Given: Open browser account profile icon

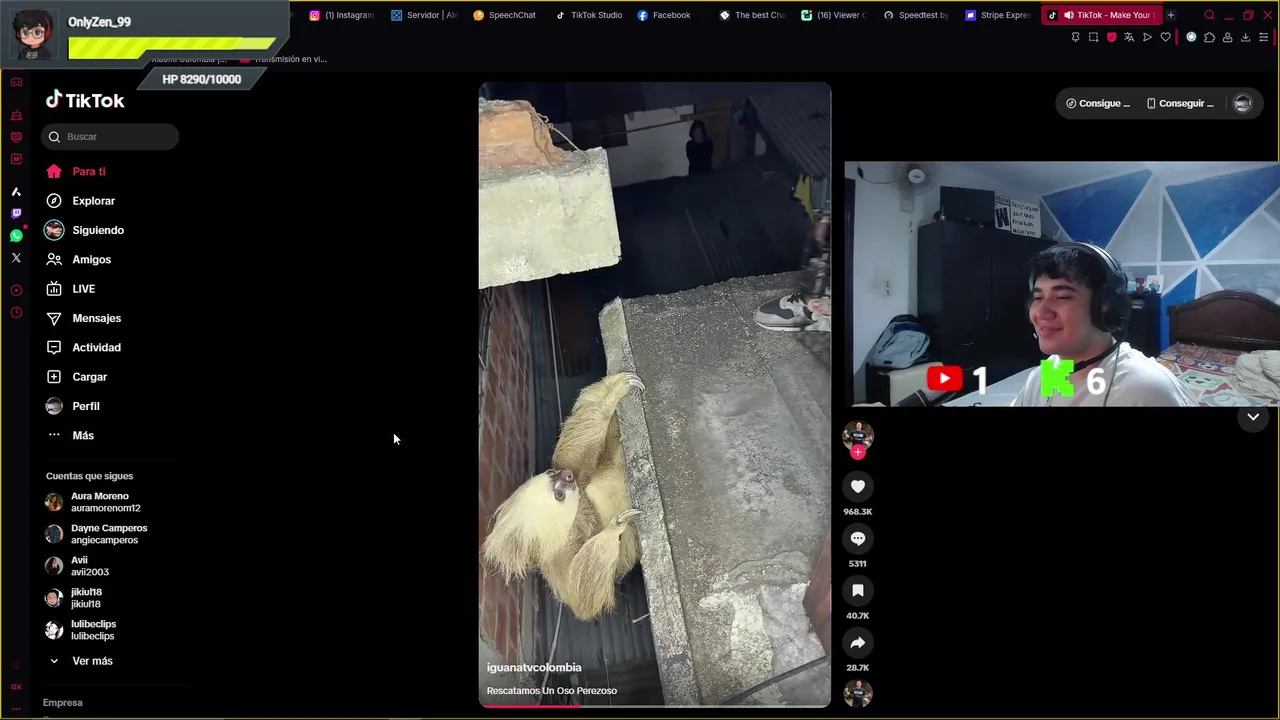Looking at the screenshot, I should (1227, 37).
